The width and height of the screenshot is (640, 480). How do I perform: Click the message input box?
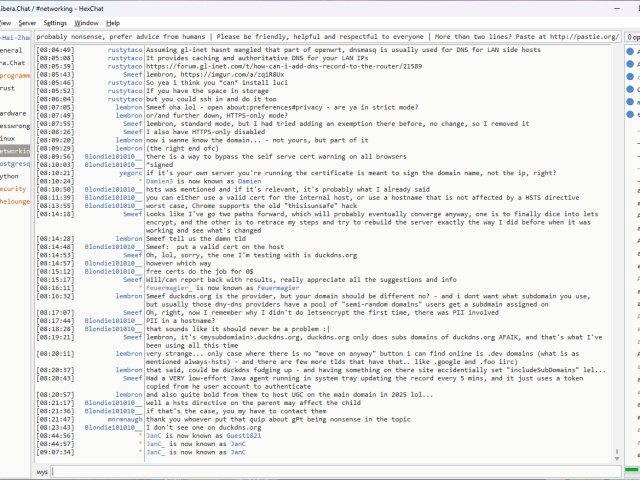(330, 470)
